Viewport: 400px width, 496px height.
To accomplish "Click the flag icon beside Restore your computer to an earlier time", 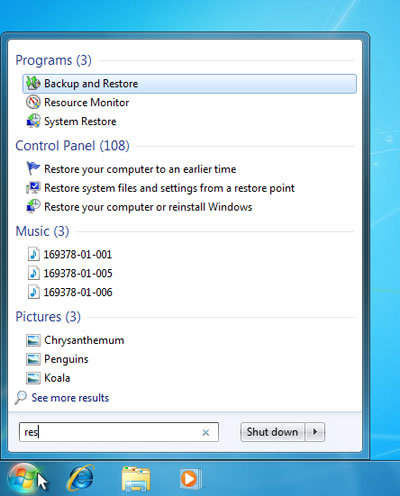I will pyautogui.click(x=33, y=168).
